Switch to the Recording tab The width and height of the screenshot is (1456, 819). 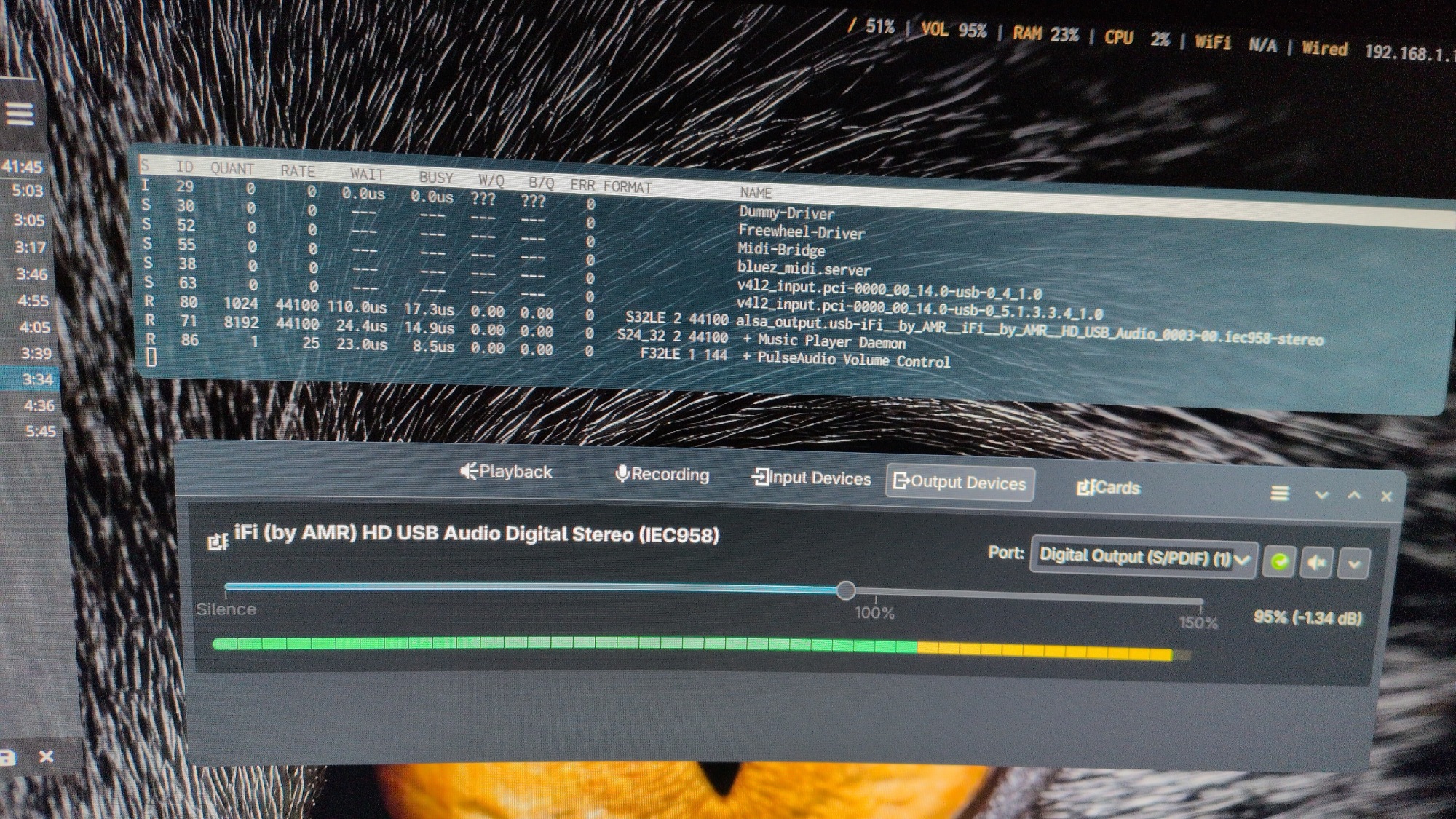coord(662,475)
